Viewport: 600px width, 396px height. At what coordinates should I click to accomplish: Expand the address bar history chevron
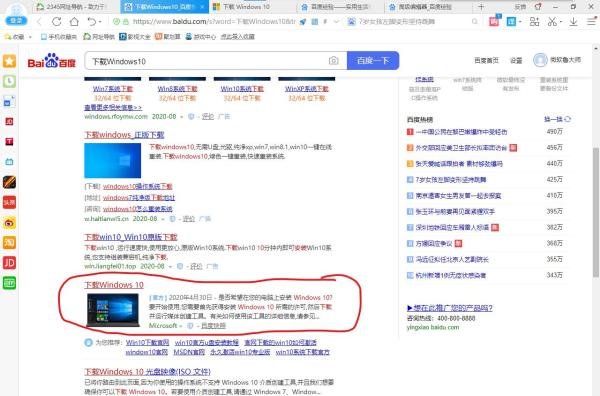(336, 22)
